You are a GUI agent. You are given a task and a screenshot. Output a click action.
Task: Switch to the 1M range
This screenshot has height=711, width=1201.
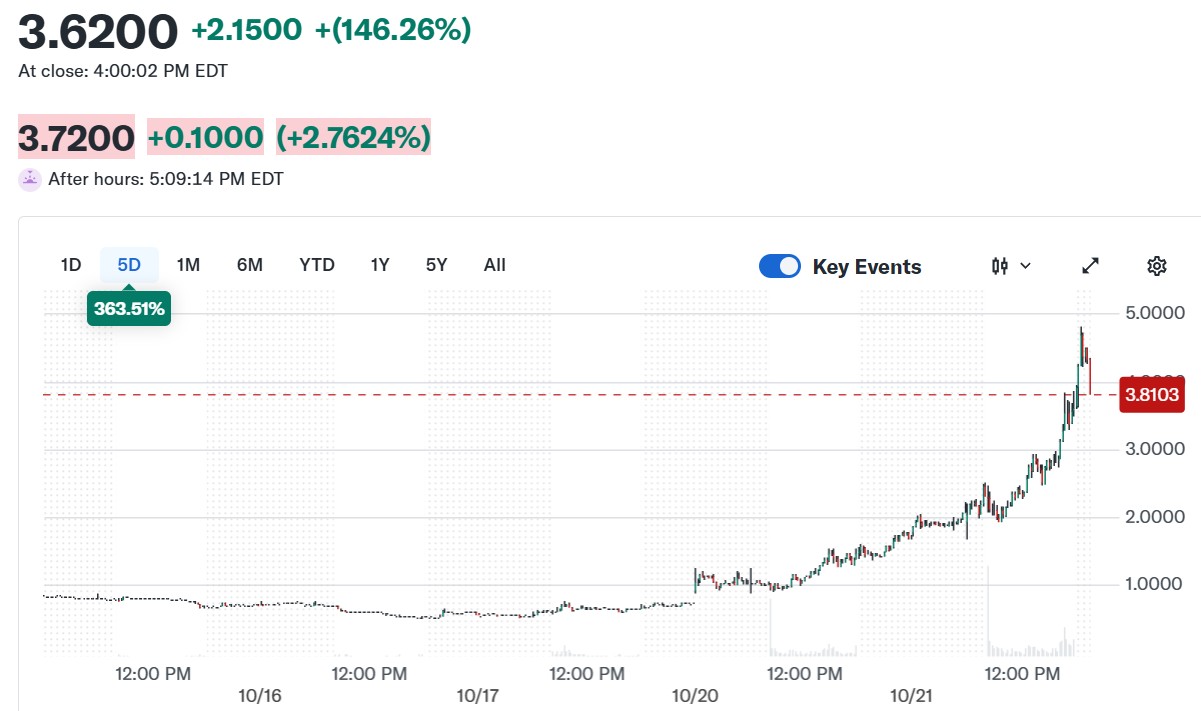click(x=188, y=265)
